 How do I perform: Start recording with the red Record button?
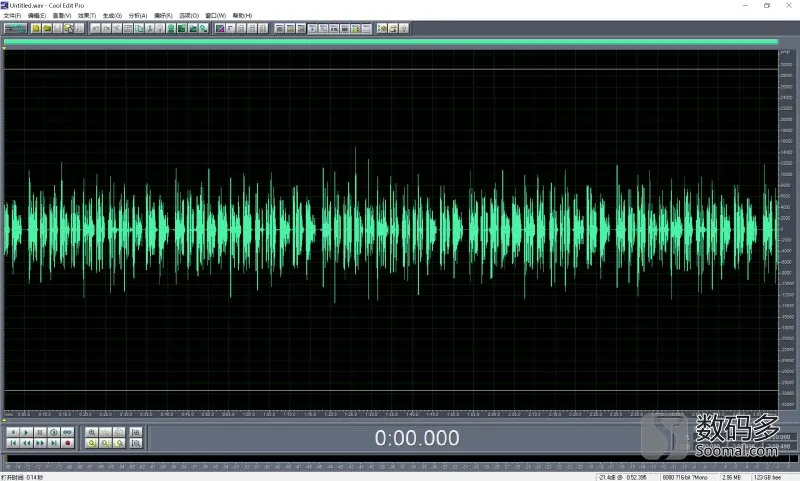tap(67, 443)
